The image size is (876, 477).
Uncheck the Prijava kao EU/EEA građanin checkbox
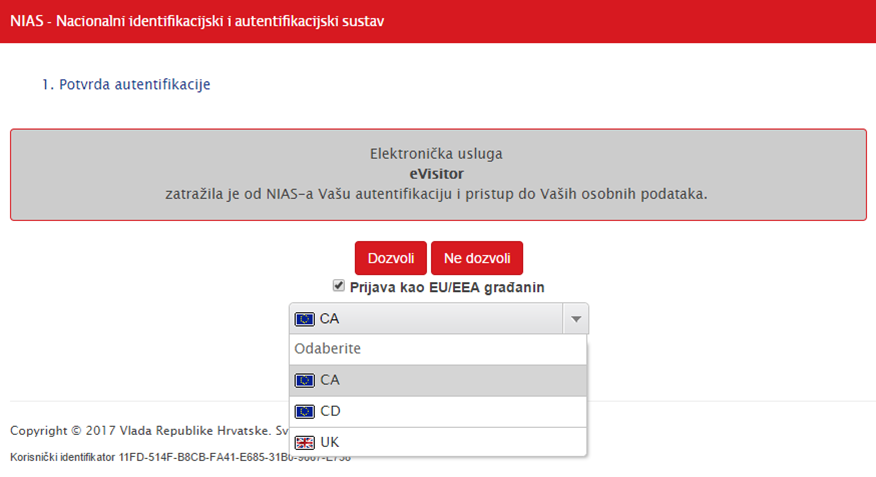tap(339, 286)
